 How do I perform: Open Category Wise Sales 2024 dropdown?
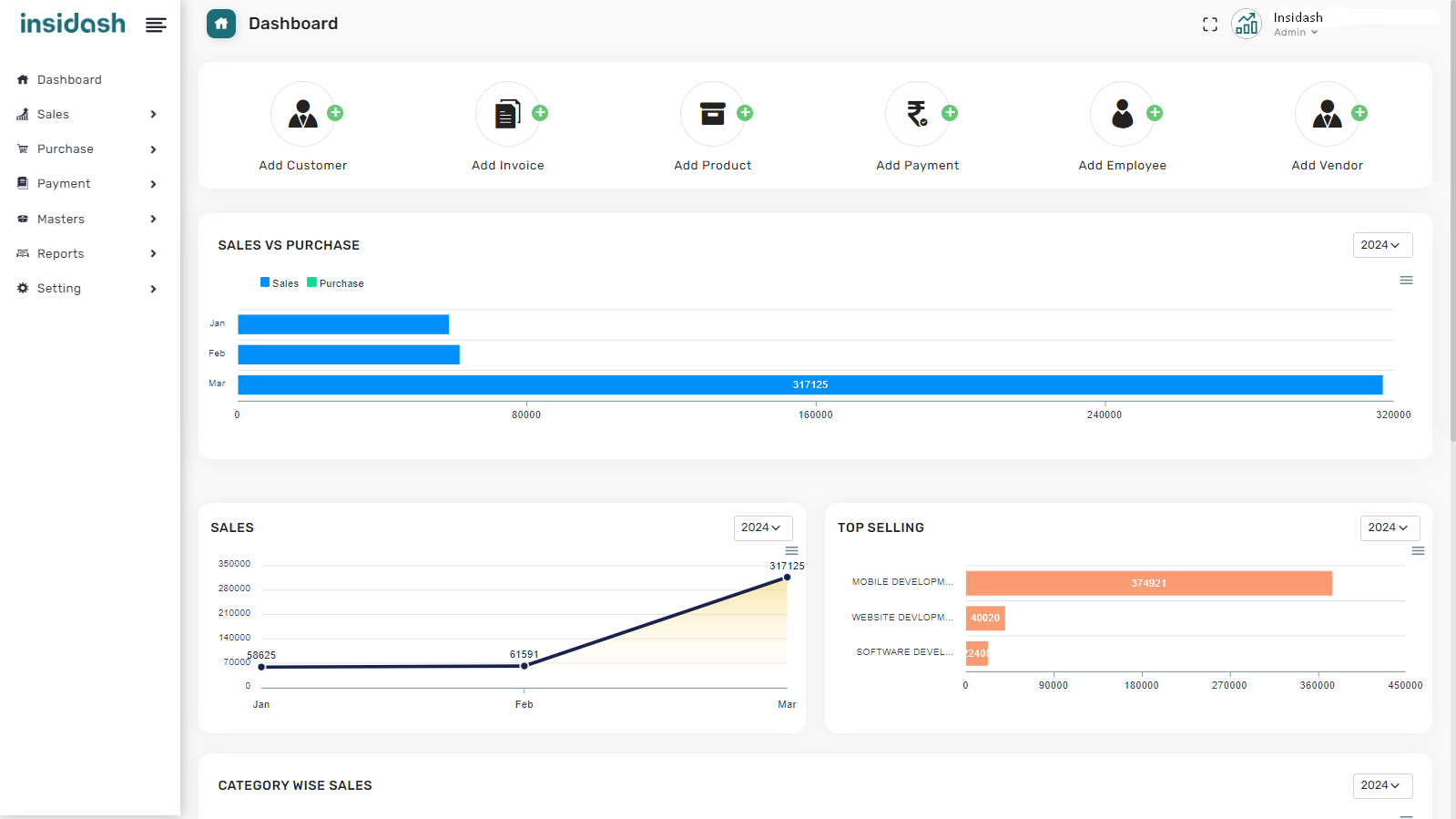[1382, 785]
